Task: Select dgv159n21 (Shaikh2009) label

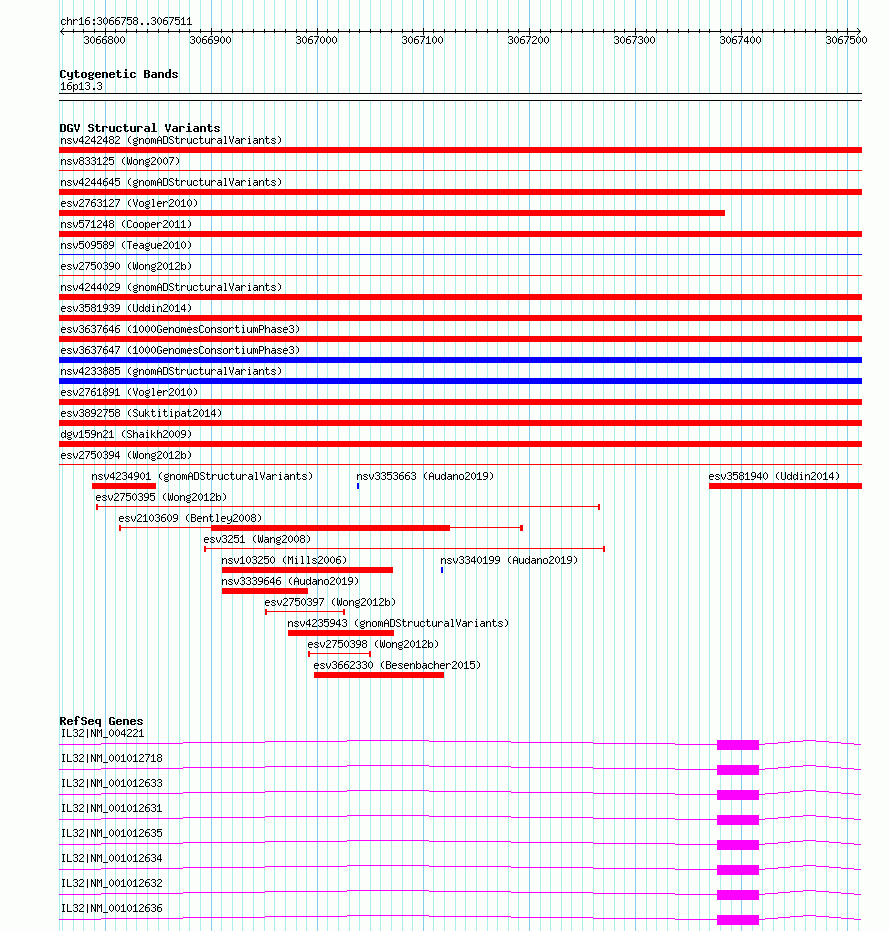Action: (126, 434)
